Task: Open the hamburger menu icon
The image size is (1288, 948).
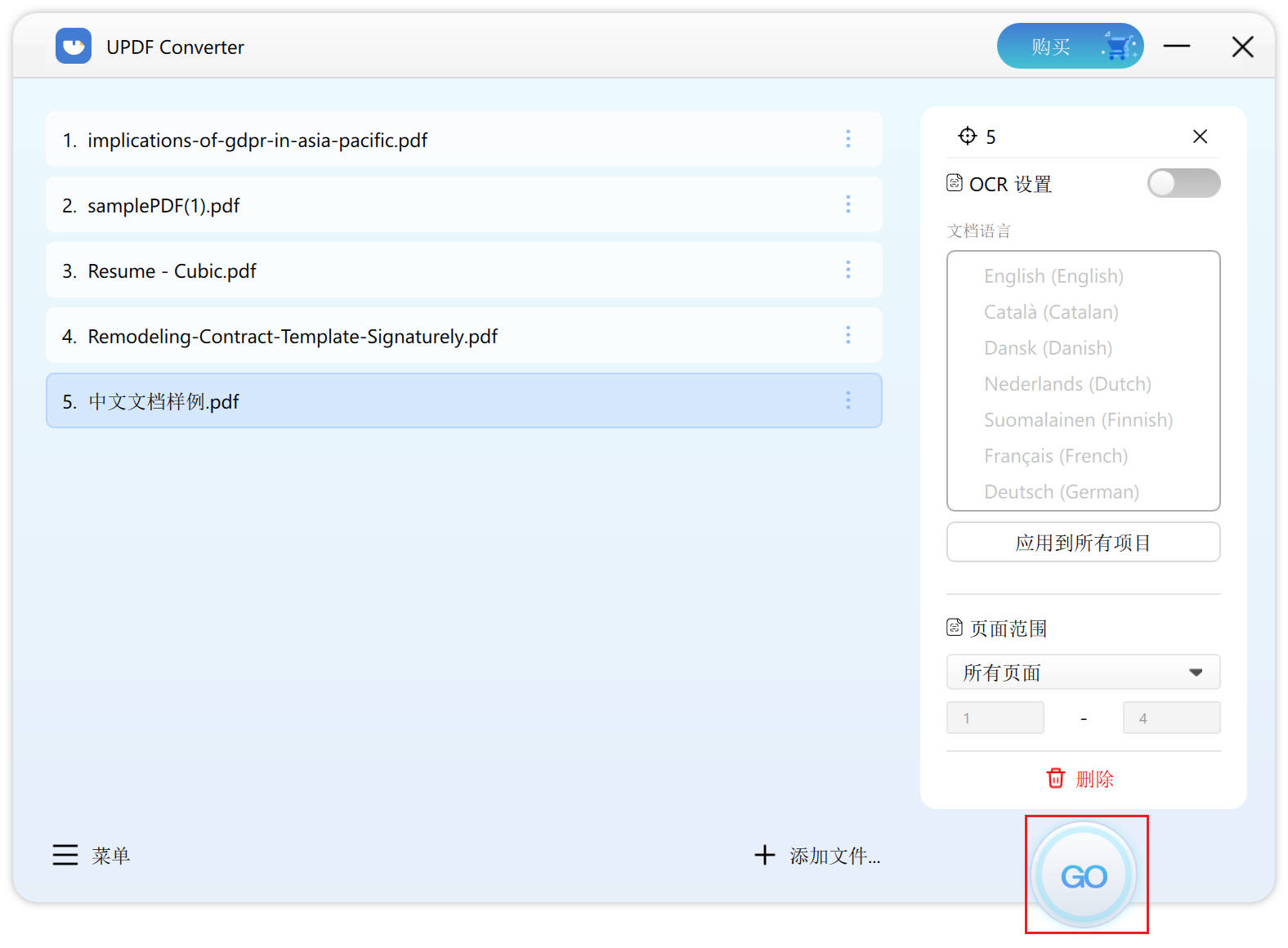Action: pos(65,855)
